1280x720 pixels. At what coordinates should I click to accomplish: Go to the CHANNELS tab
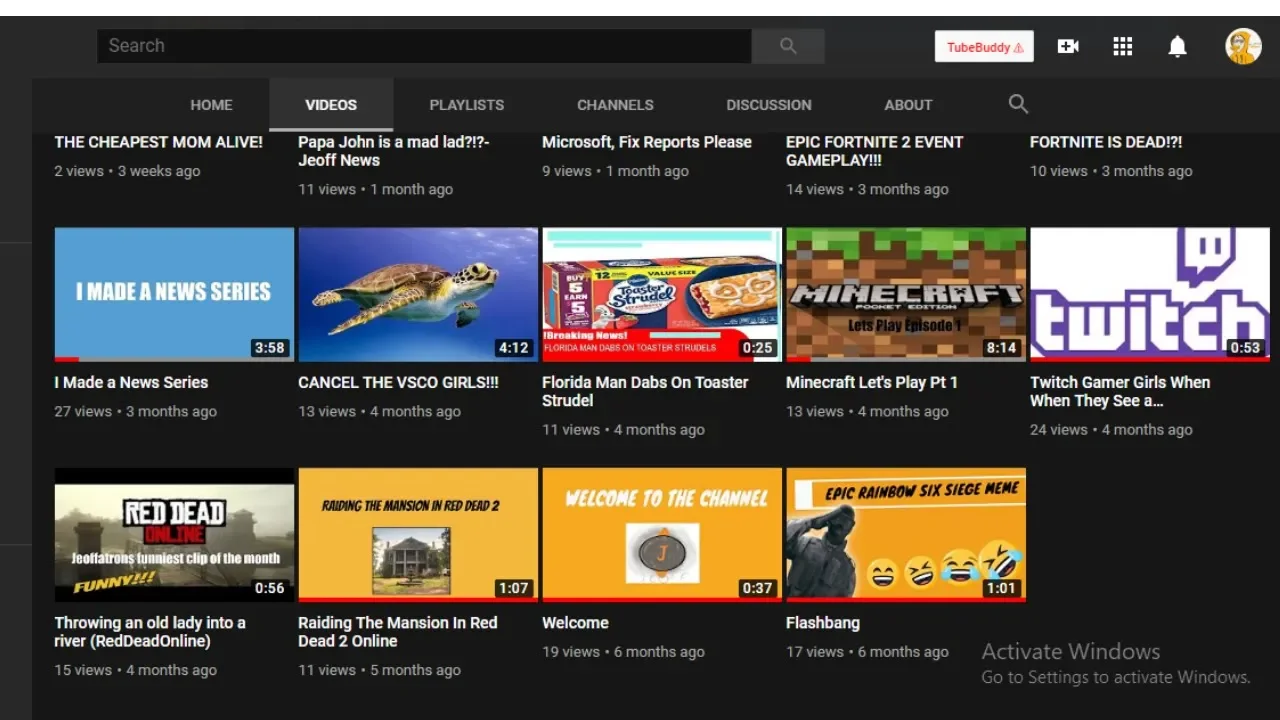615,105
